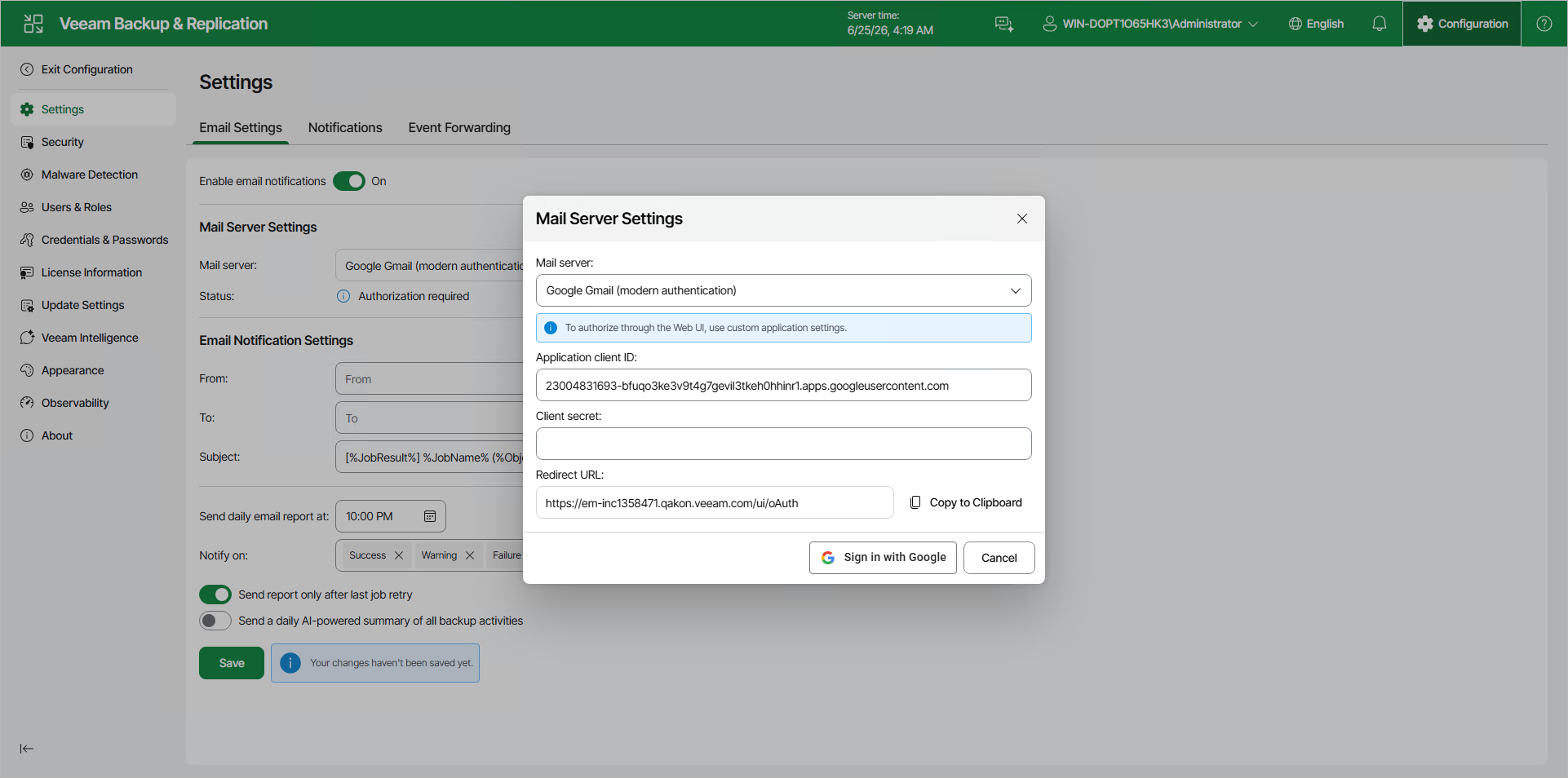Open the daily report time field
This screenshot has height=778, width=1568.
point(391,516)
